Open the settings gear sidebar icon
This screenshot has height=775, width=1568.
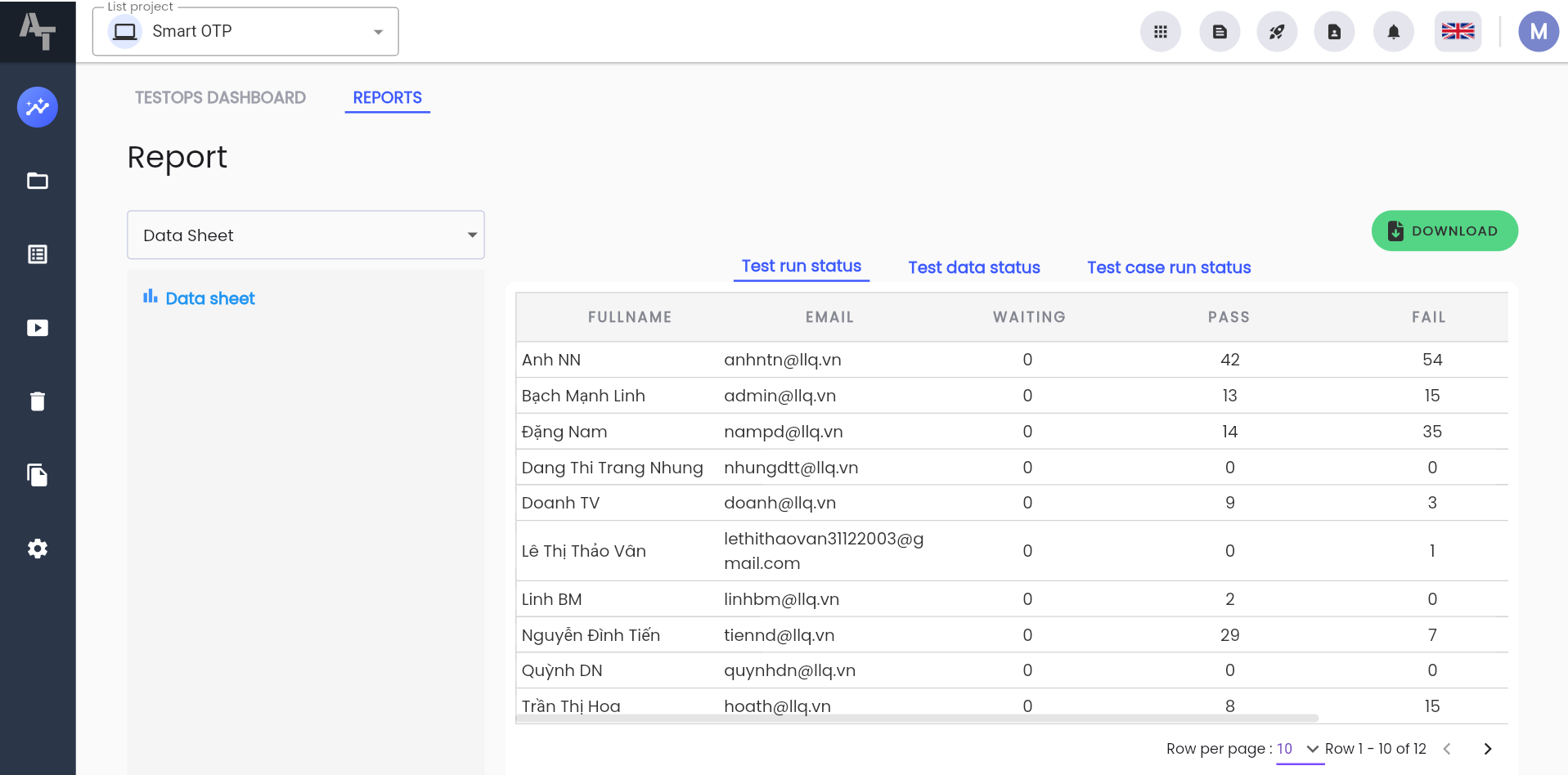[38, 549]
